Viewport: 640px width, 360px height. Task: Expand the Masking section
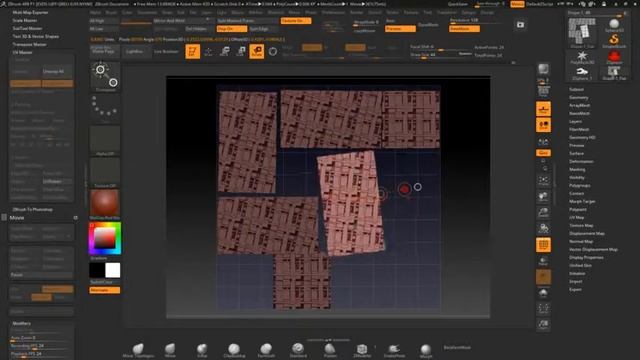pos(577,169)
